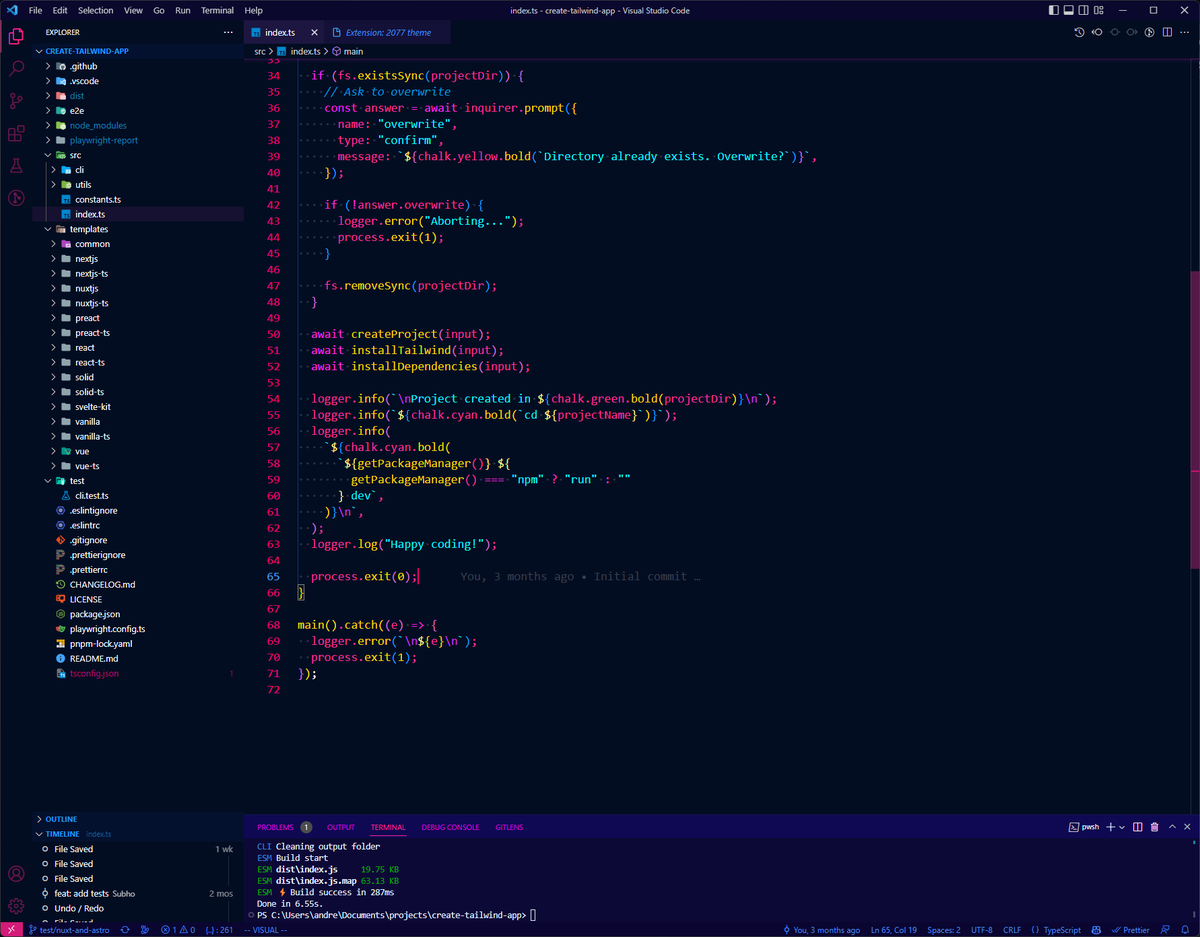Viewport: 1200px width, 937px height.
Task: Open the terminal profile dropdown arrow
Action: point(1122,827)
